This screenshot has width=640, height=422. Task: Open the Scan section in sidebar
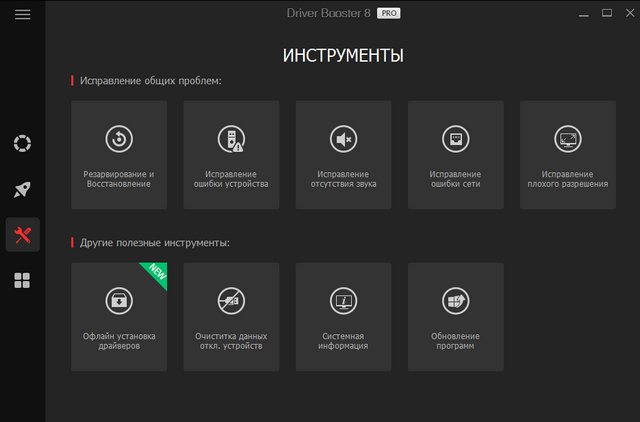(22, 143)
